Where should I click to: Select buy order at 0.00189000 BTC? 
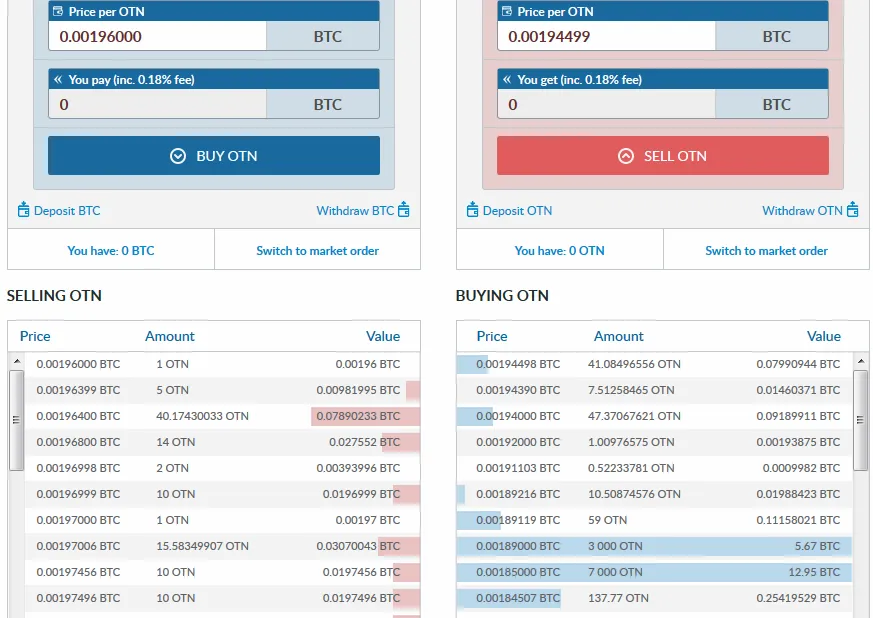(654, 546)
